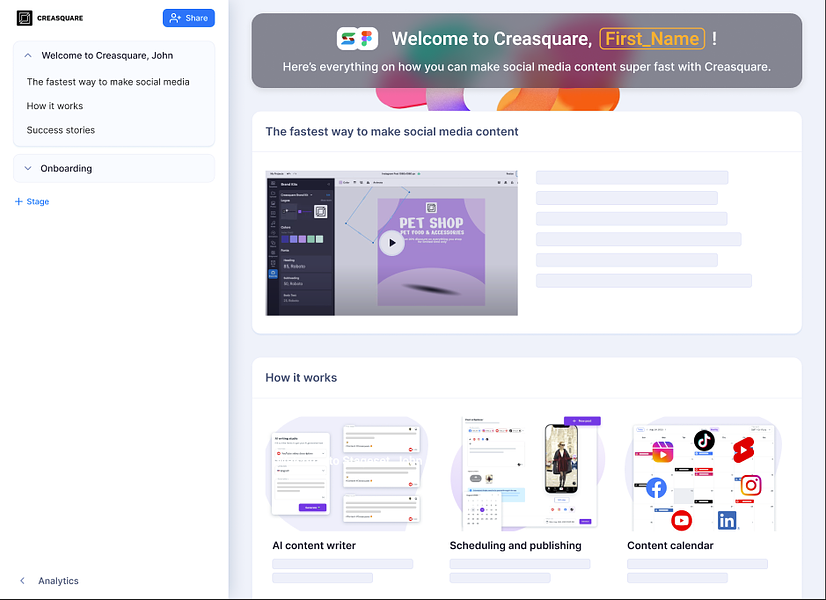
Task: Click the Facebook icon in calendar image
Action: click(x=656, y=488)
